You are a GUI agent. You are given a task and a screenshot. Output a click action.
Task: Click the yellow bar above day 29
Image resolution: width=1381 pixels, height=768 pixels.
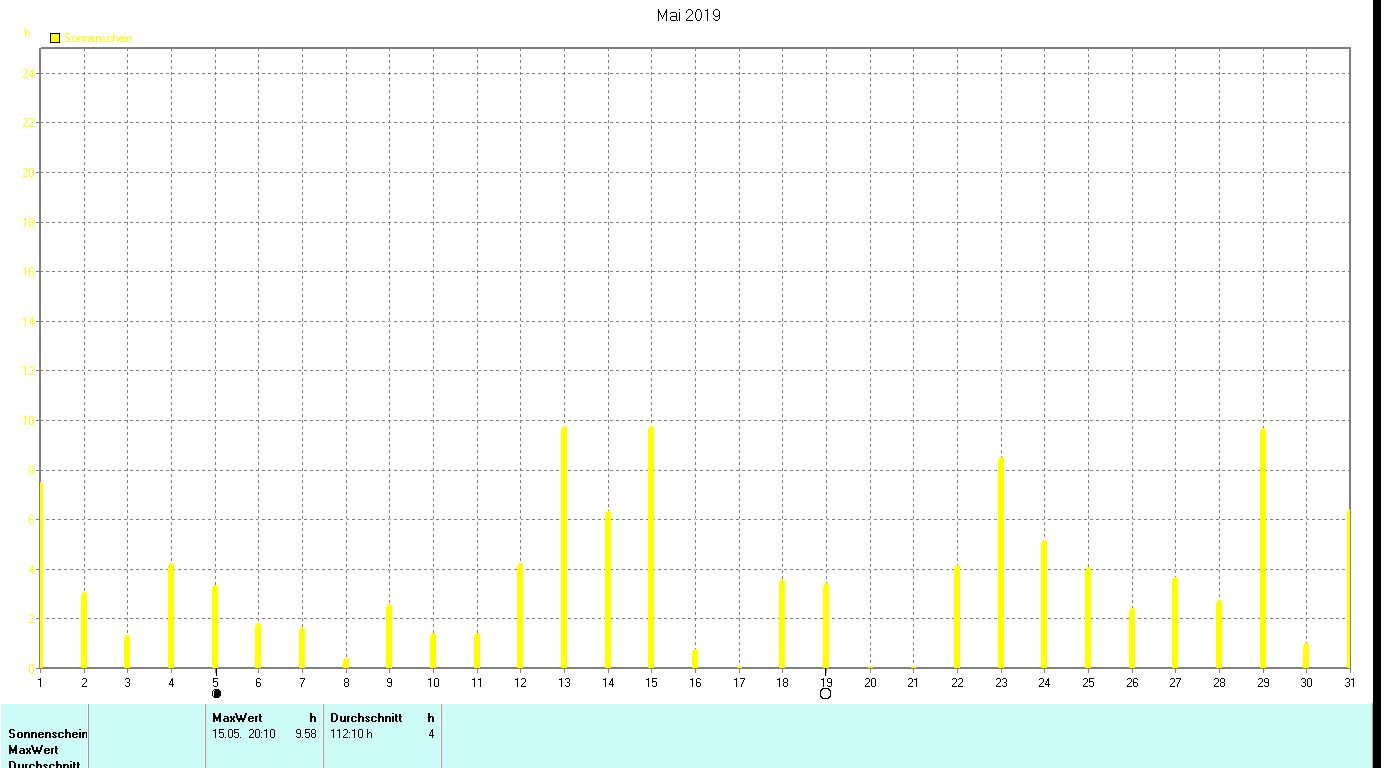pyautogui.click(x=1263, y=548)
